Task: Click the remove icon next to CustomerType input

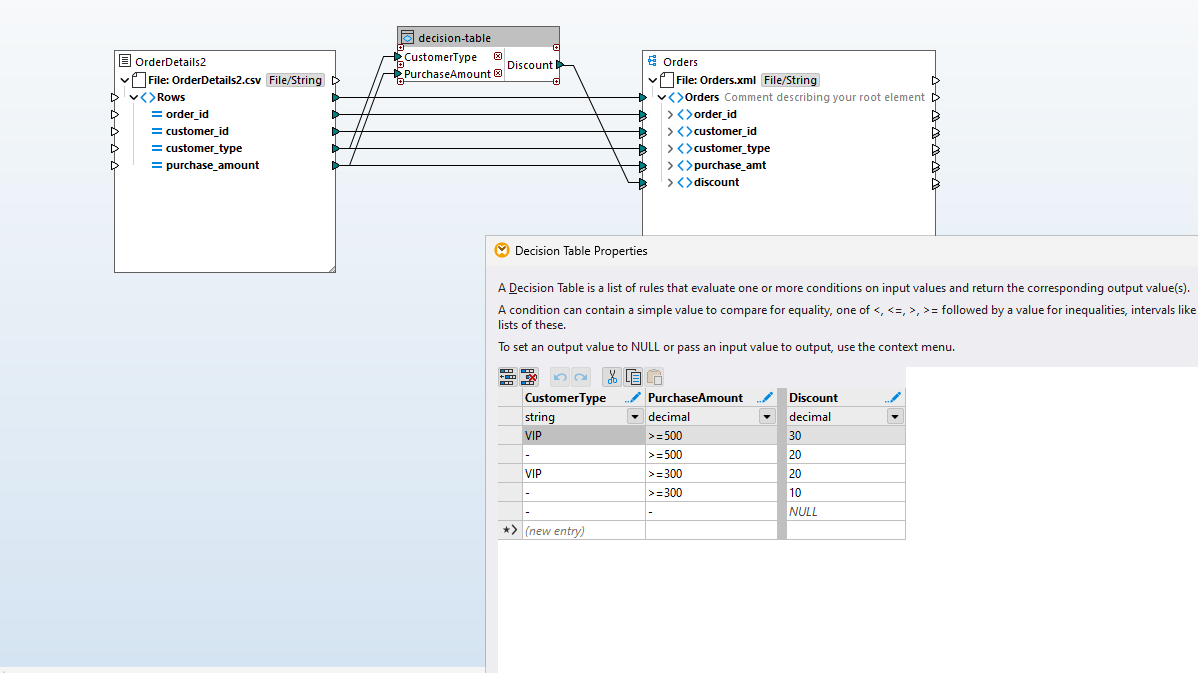Action: (498, 56)
